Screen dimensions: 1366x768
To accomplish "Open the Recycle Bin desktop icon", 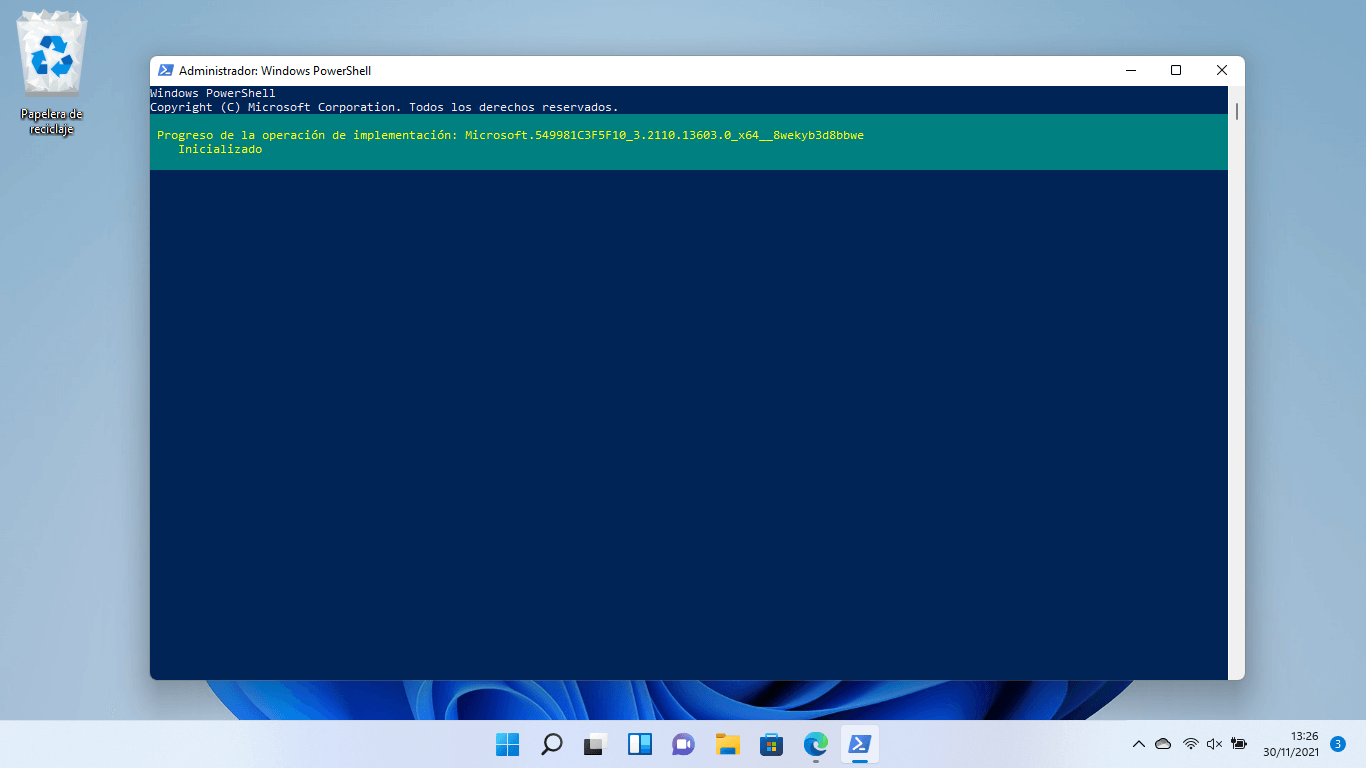I will point(52,74).
